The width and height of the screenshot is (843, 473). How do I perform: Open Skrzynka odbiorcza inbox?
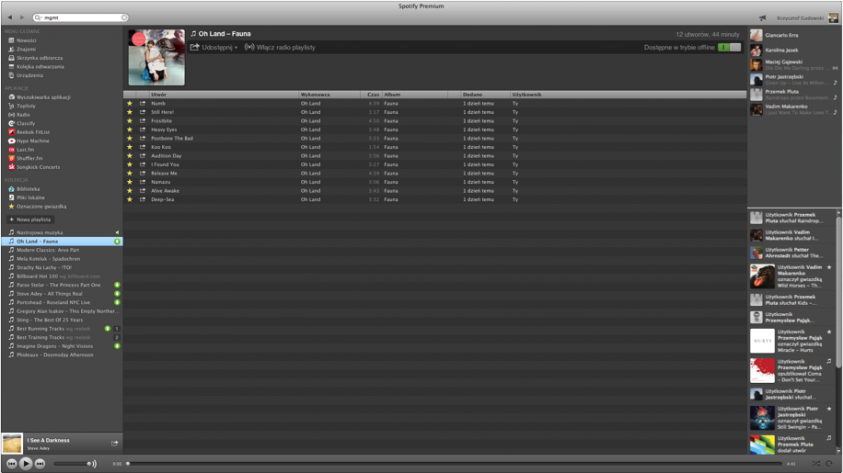(x=39, y=58)
